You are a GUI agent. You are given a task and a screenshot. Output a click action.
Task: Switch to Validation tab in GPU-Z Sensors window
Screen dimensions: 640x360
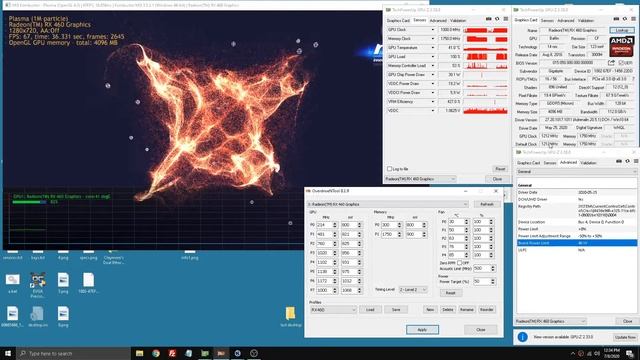[x=458, y=20]
